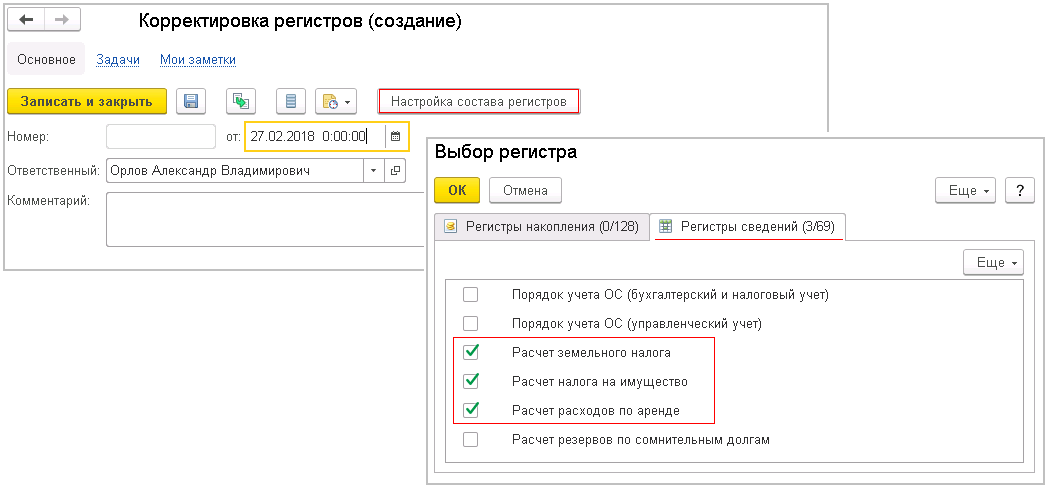Check Порядок учета ОС (управленческий учет)
This screenshot has width=1061, height=490.
point(471,323)
